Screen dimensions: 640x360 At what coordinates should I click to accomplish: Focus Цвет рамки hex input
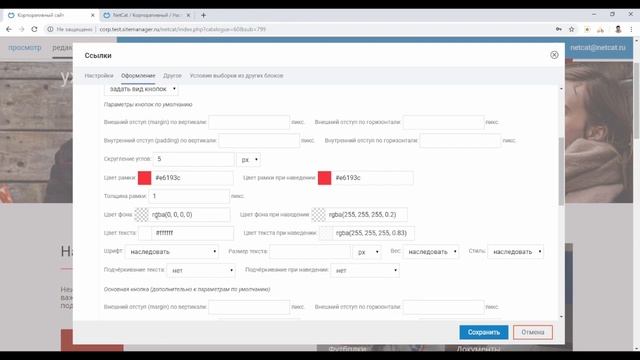[192, 178]
